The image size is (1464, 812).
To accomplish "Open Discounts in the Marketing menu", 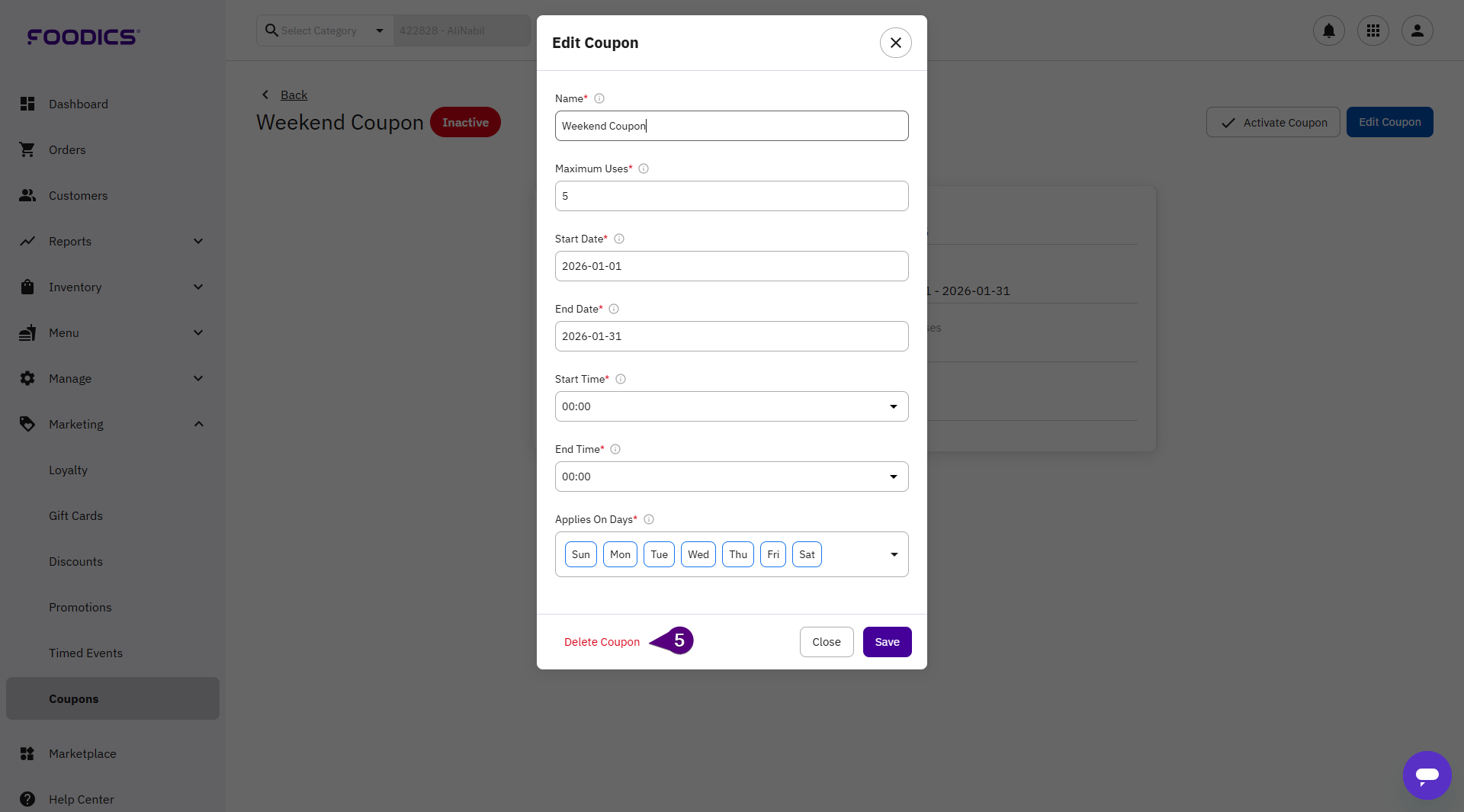I will (x=75, y=561).
